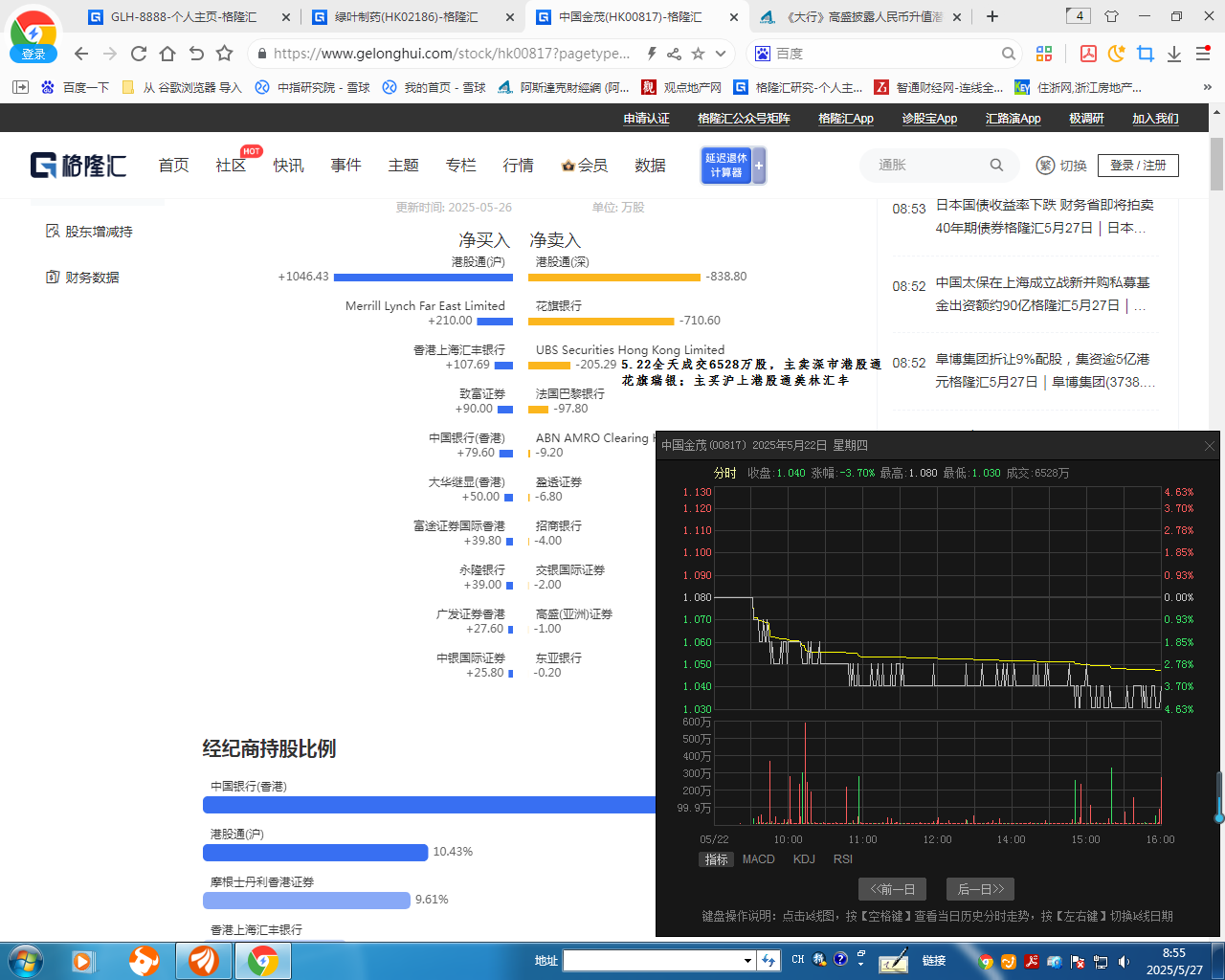Expand the taskbar address field dropdown
Image resolution: width=1225 pixels, height=980 pixels.
747,960
